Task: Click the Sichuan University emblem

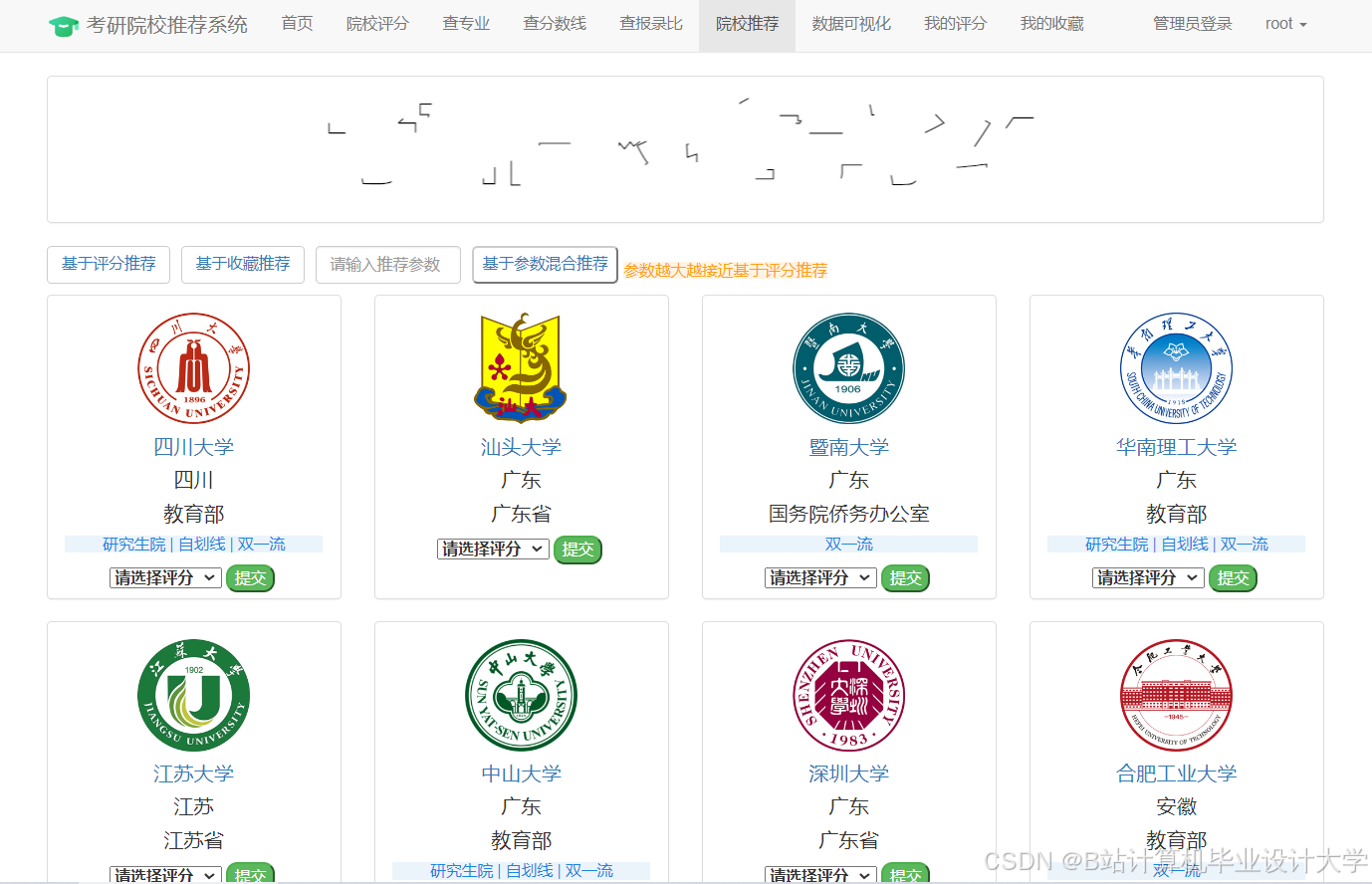Action: (193, 368)
